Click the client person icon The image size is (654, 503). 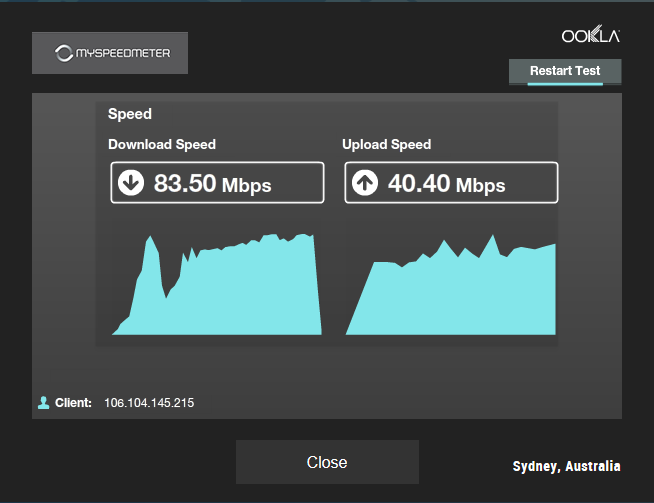(x=43, y=403)
